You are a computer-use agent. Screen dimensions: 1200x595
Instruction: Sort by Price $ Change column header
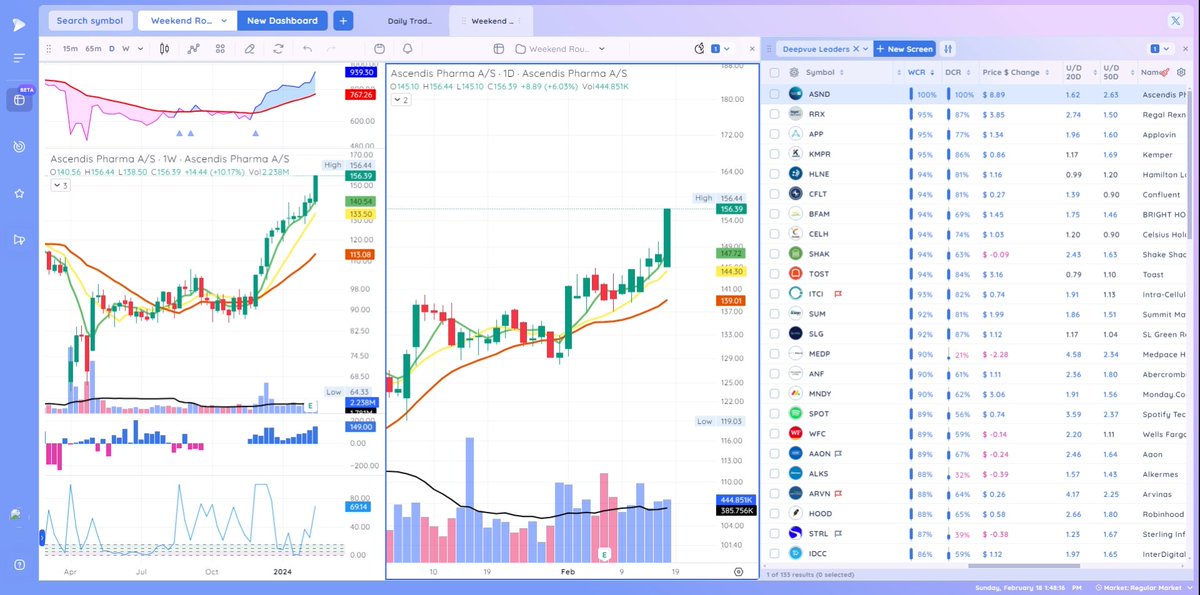pyautogui.click(x=1011, y=72)
